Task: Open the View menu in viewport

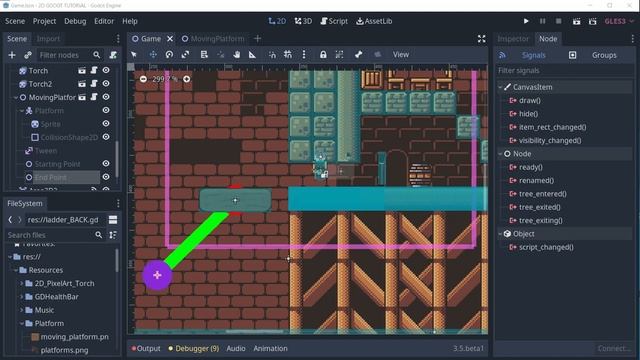Action: [400, 55]
